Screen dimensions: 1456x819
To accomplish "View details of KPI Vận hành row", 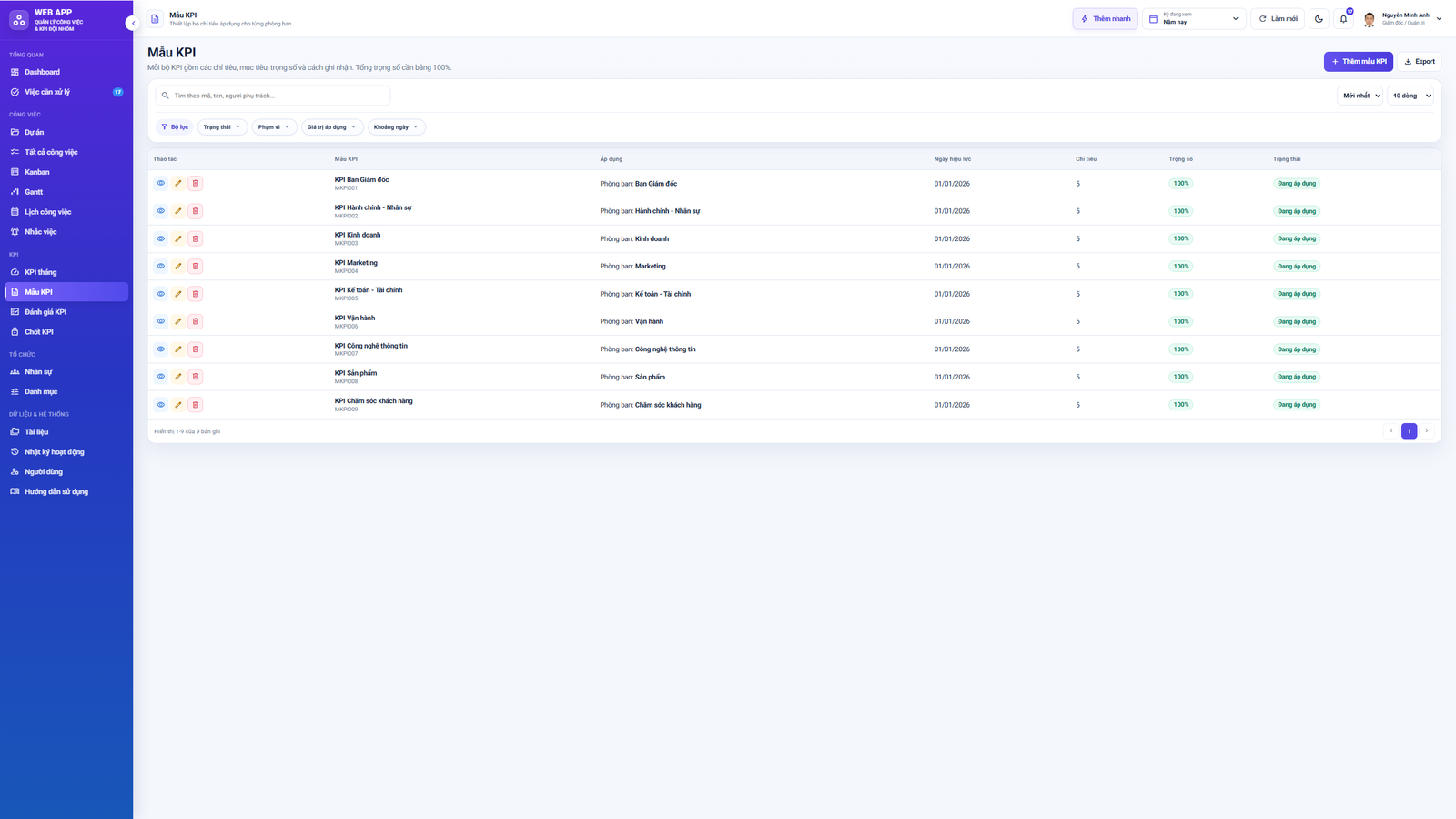I will point(161,321).
